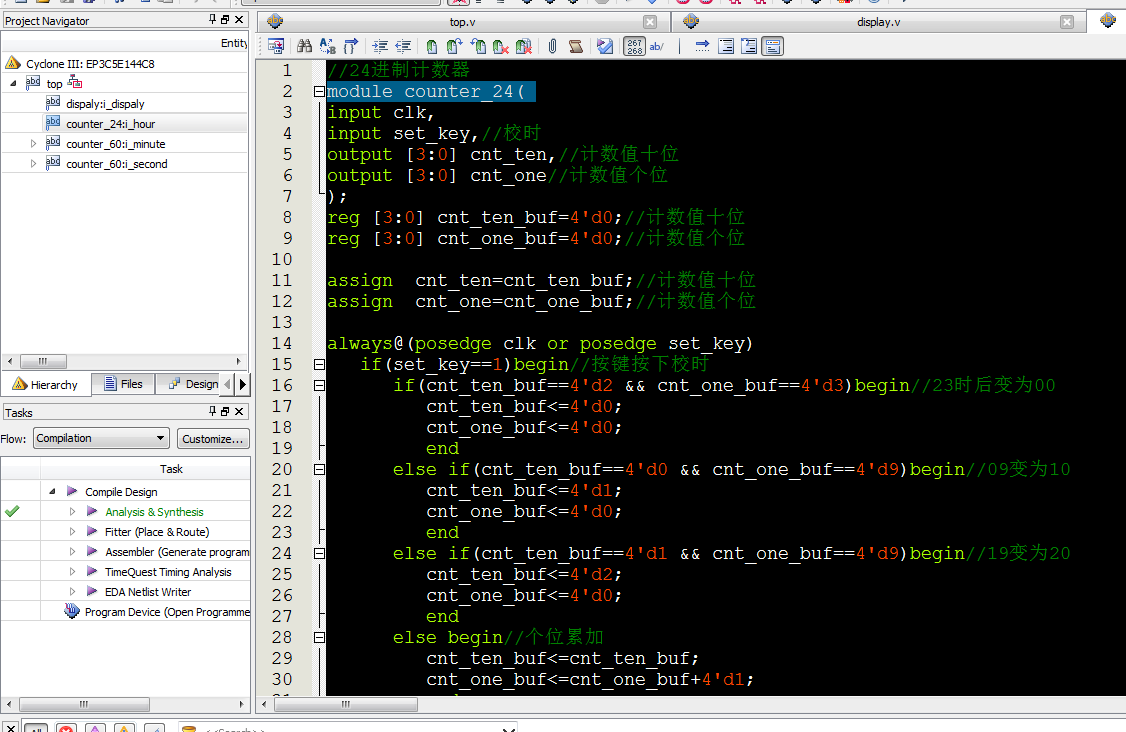
Task: Close the display.v tab
Action: 1067,22
